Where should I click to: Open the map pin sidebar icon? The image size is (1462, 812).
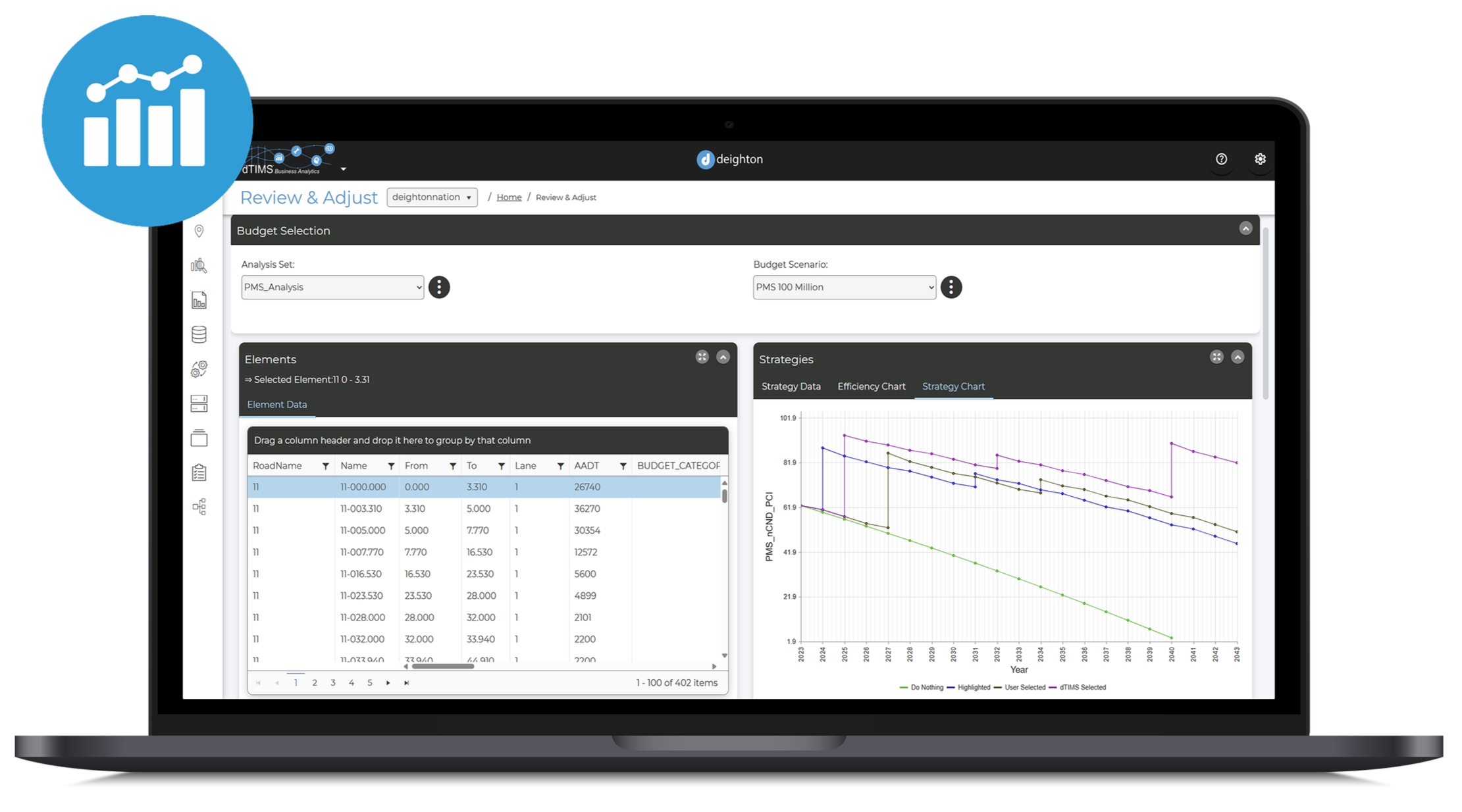[x=199, y=231]
